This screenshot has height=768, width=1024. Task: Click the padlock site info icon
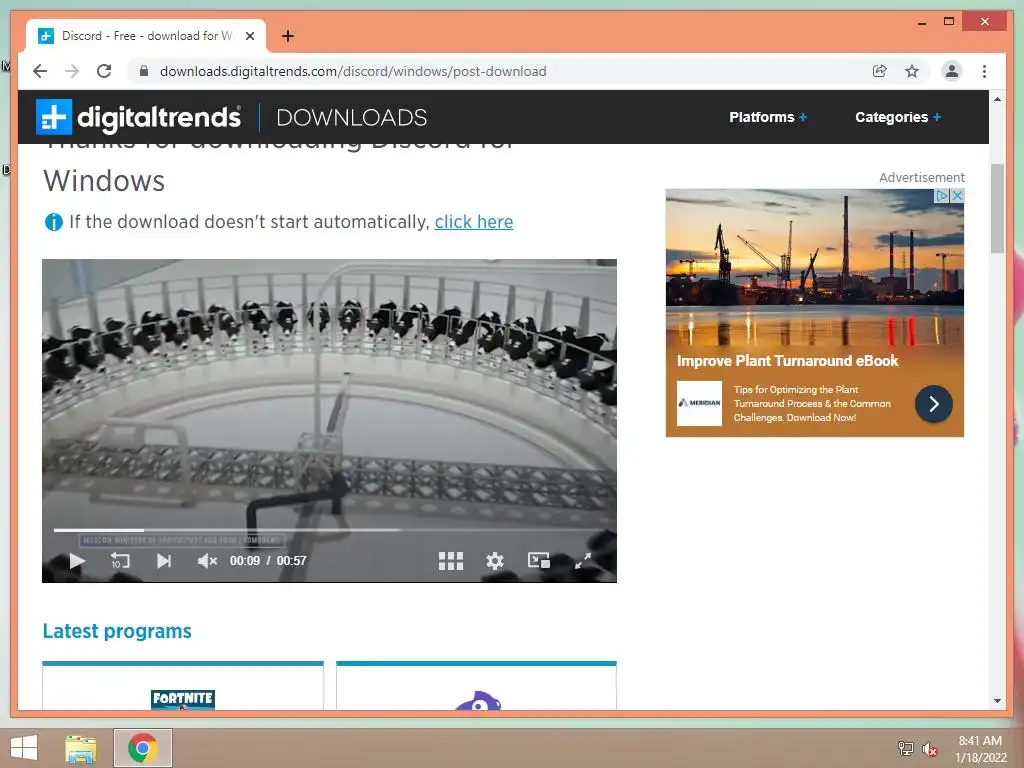point(144,71)
